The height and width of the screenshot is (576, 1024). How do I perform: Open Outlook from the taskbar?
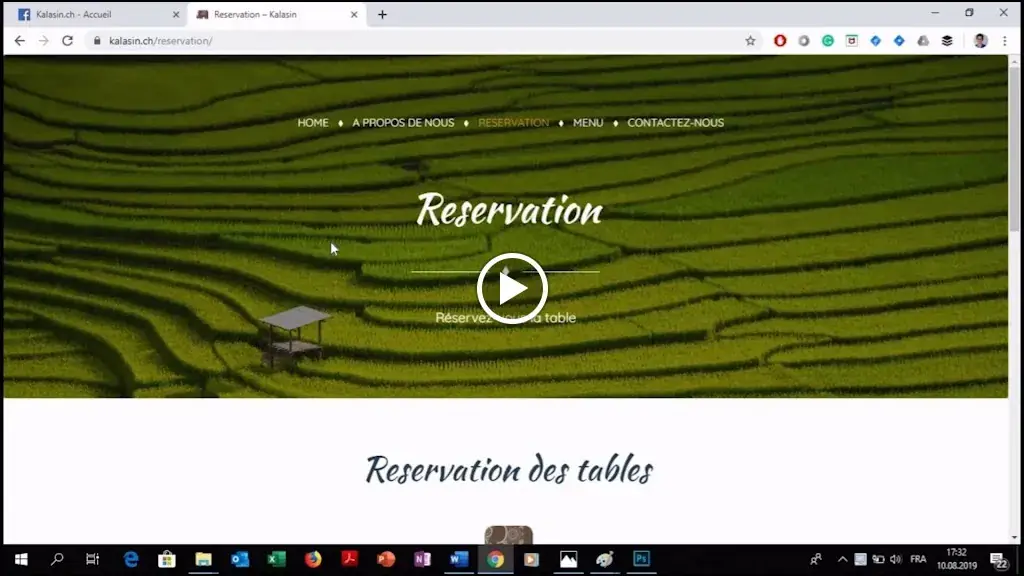click(239, 560)
